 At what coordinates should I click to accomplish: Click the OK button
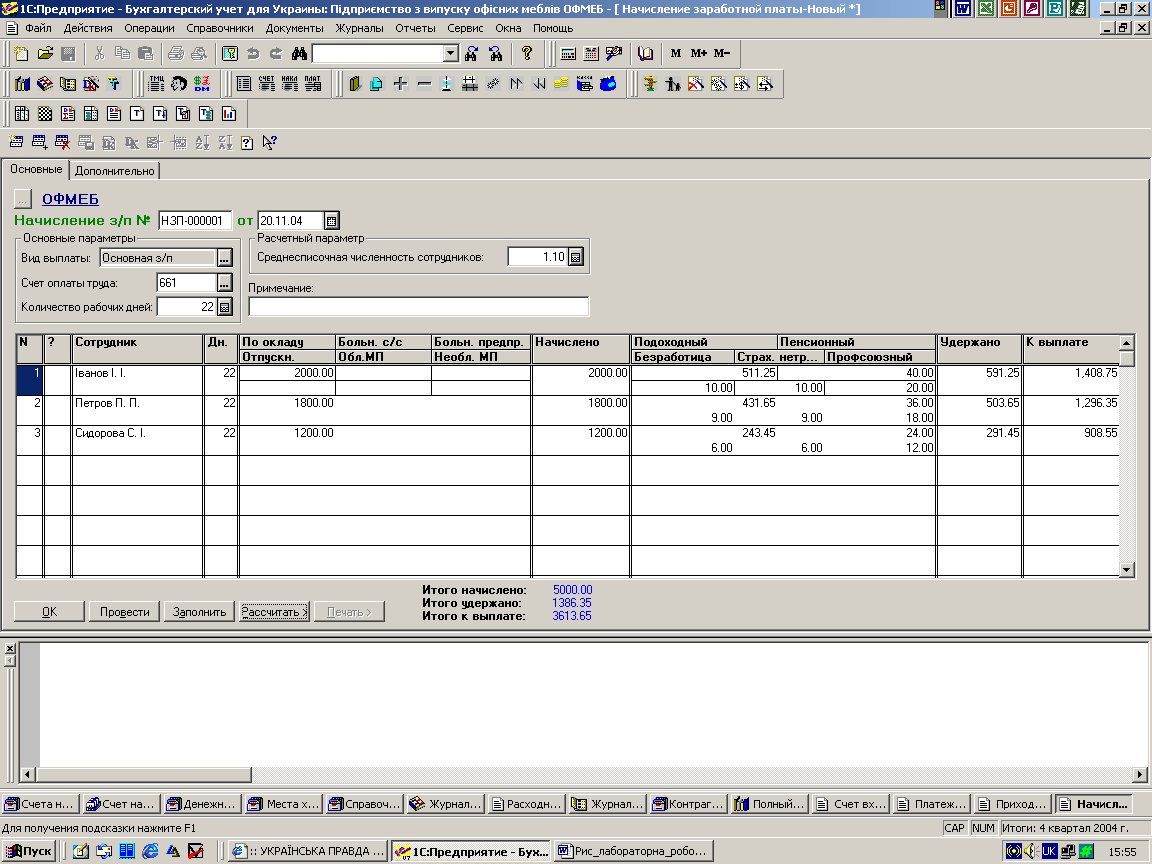[49, 612]
